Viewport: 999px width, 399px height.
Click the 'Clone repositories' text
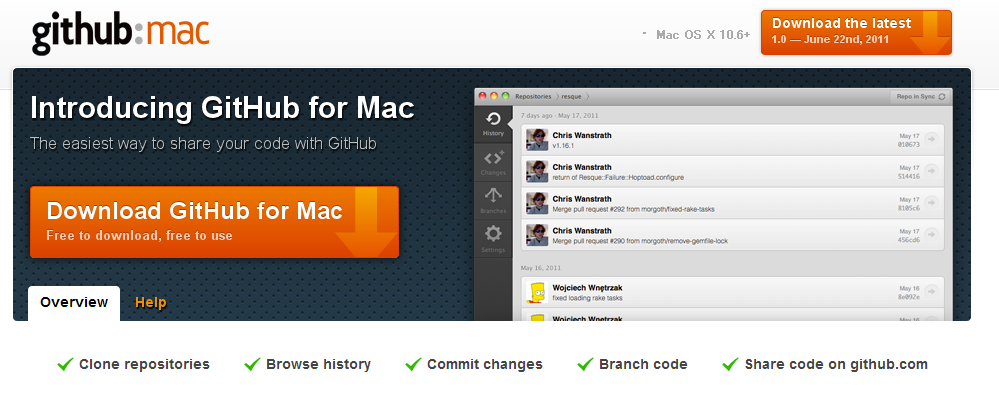(x=144, y=365)
